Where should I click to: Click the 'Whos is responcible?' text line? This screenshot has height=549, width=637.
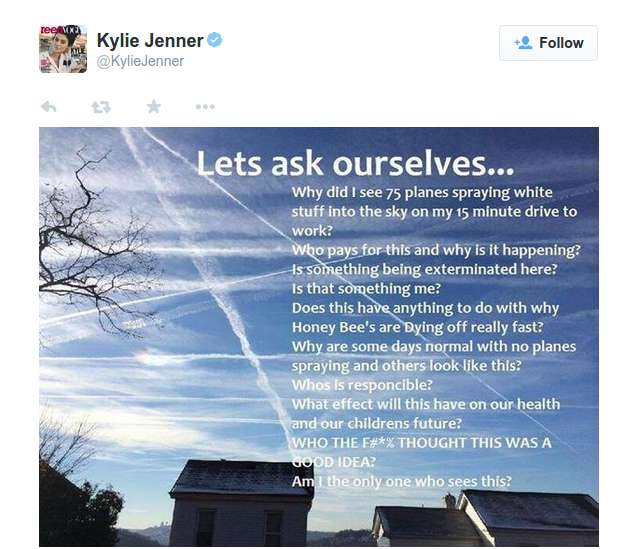click(362, 385)
